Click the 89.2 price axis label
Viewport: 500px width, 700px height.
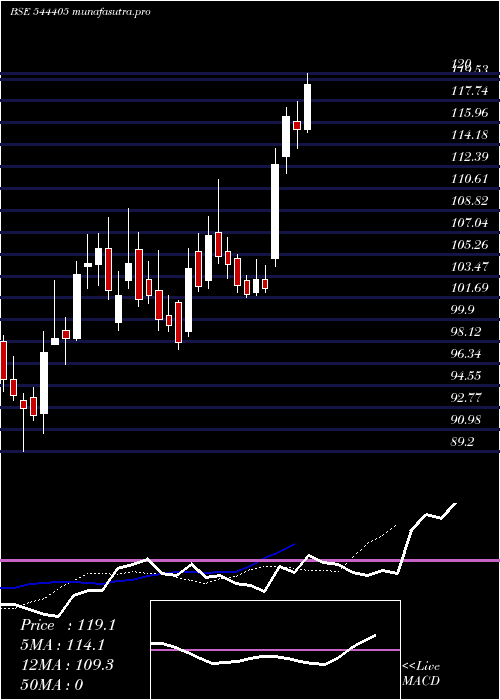pyautogui.click(x=463, y=442)
